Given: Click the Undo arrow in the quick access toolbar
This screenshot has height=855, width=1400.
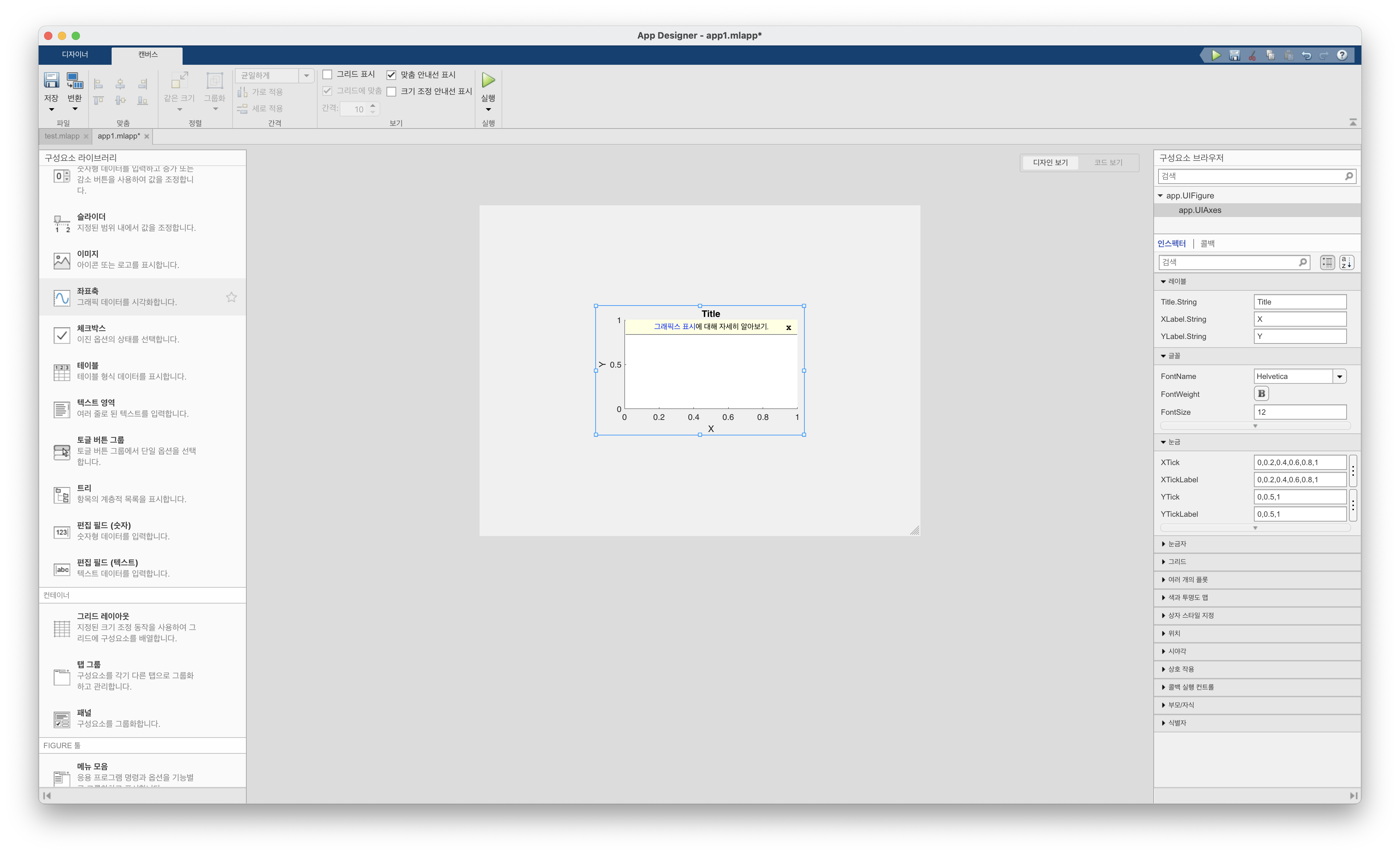Looking at the screenshot, I should [1306, 55].
